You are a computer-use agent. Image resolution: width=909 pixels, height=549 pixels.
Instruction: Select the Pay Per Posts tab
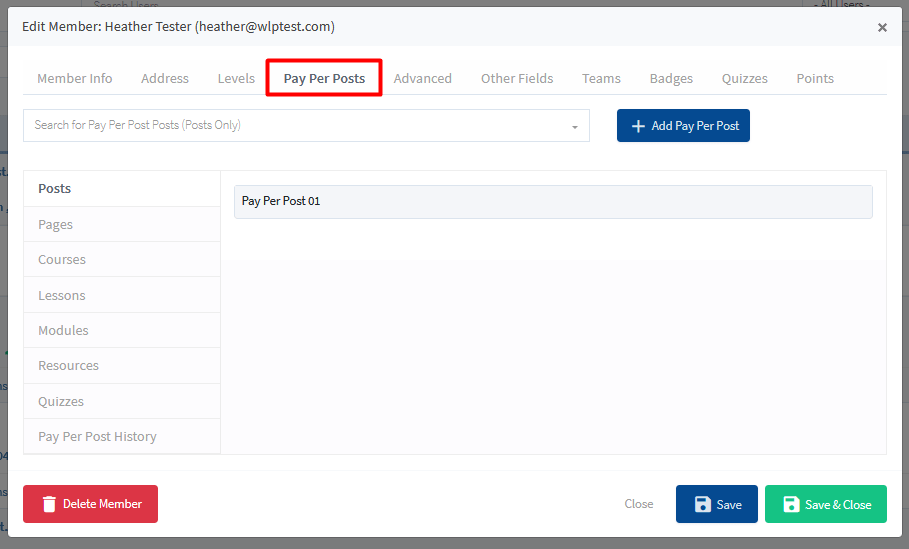pyautogui.click(x=324, y=78)
